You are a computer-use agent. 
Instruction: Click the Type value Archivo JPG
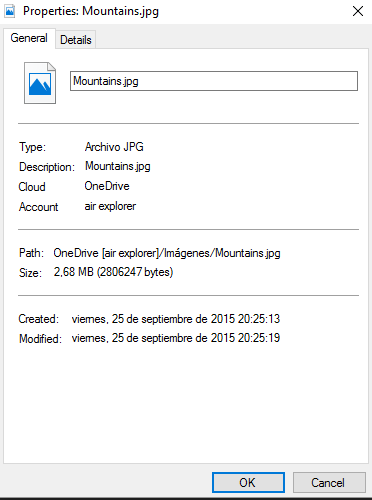(114, 147)
